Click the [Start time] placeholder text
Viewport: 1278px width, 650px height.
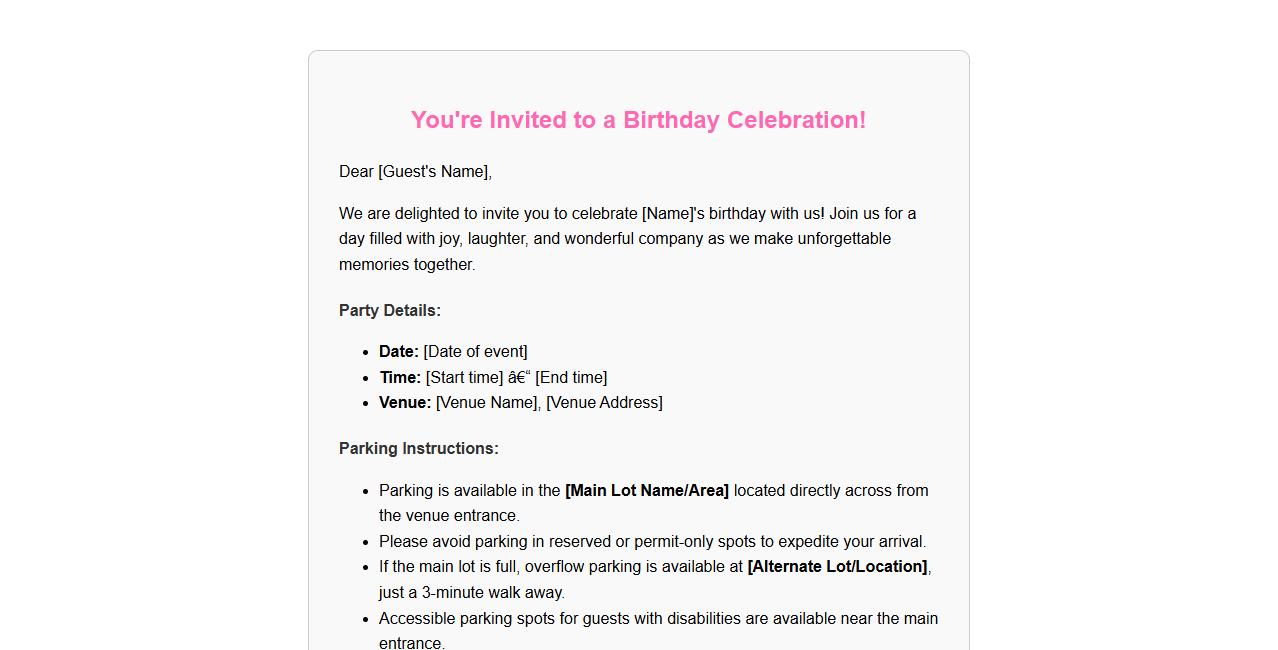[464, 378]
